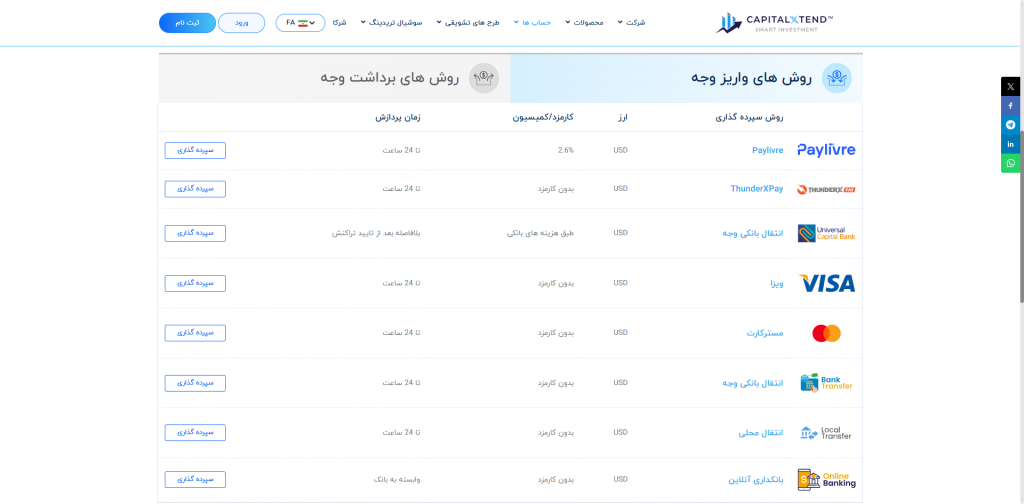Click the ثبت نام button

(x=187, y=23)
